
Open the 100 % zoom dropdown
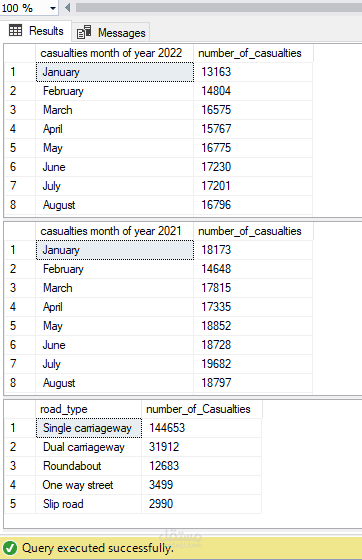coord(53,8)
